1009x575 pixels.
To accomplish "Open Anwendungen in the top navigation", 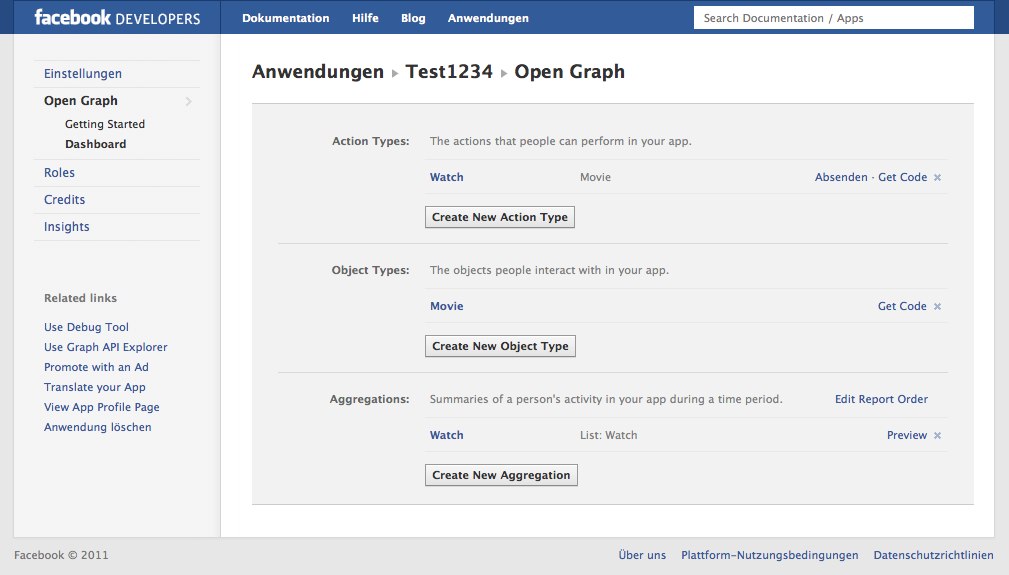I will click(488, 18).
